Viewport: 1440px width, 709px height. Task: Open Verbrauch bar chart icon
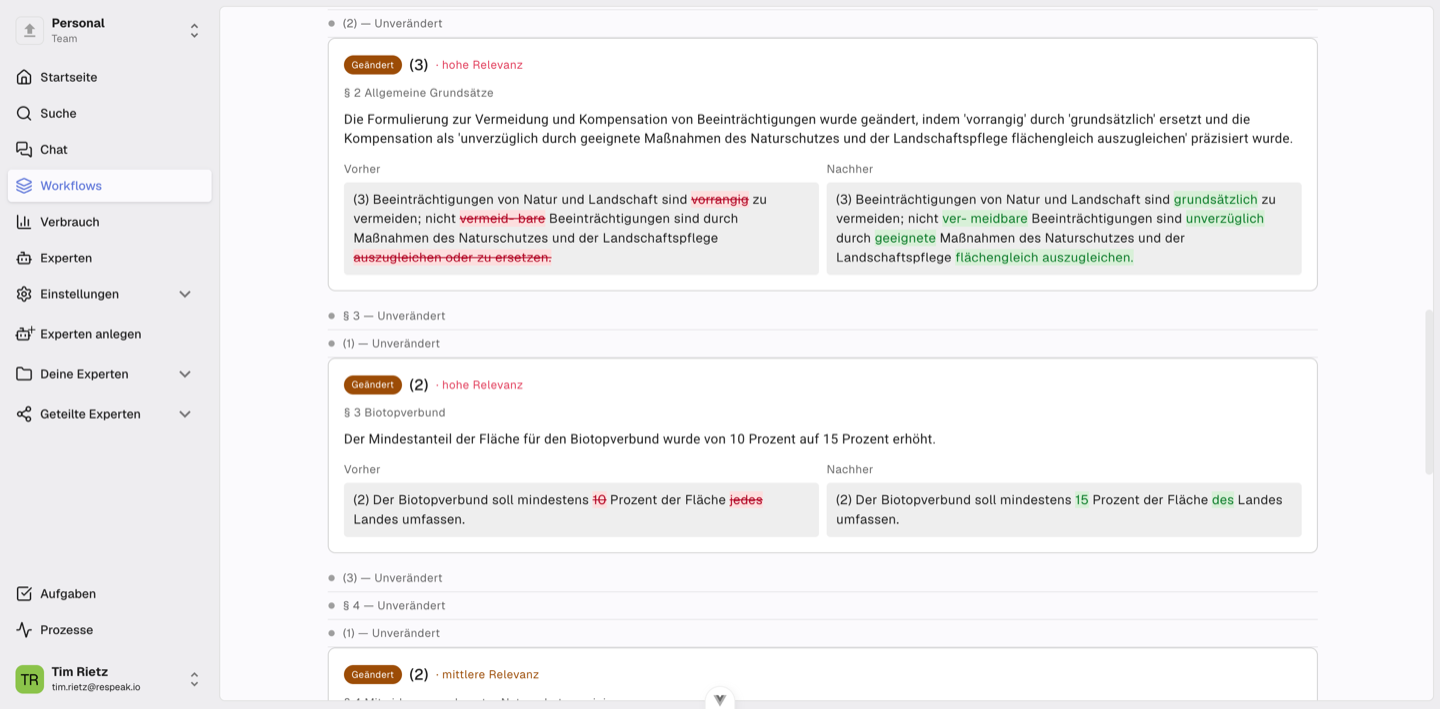[x=24, y=221]
